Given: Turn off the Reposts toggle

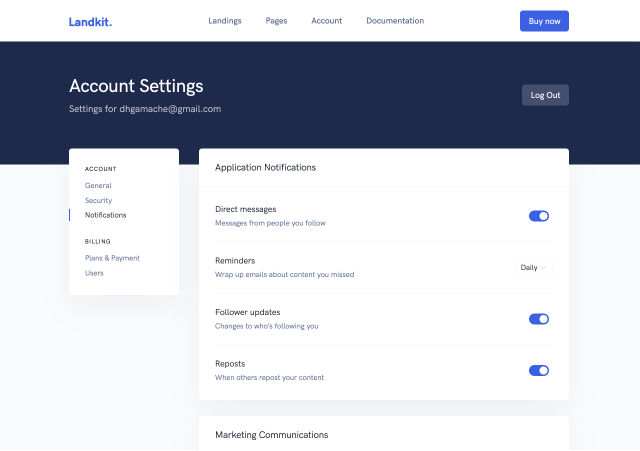Looking at the screenshot, I should (539, 370).
